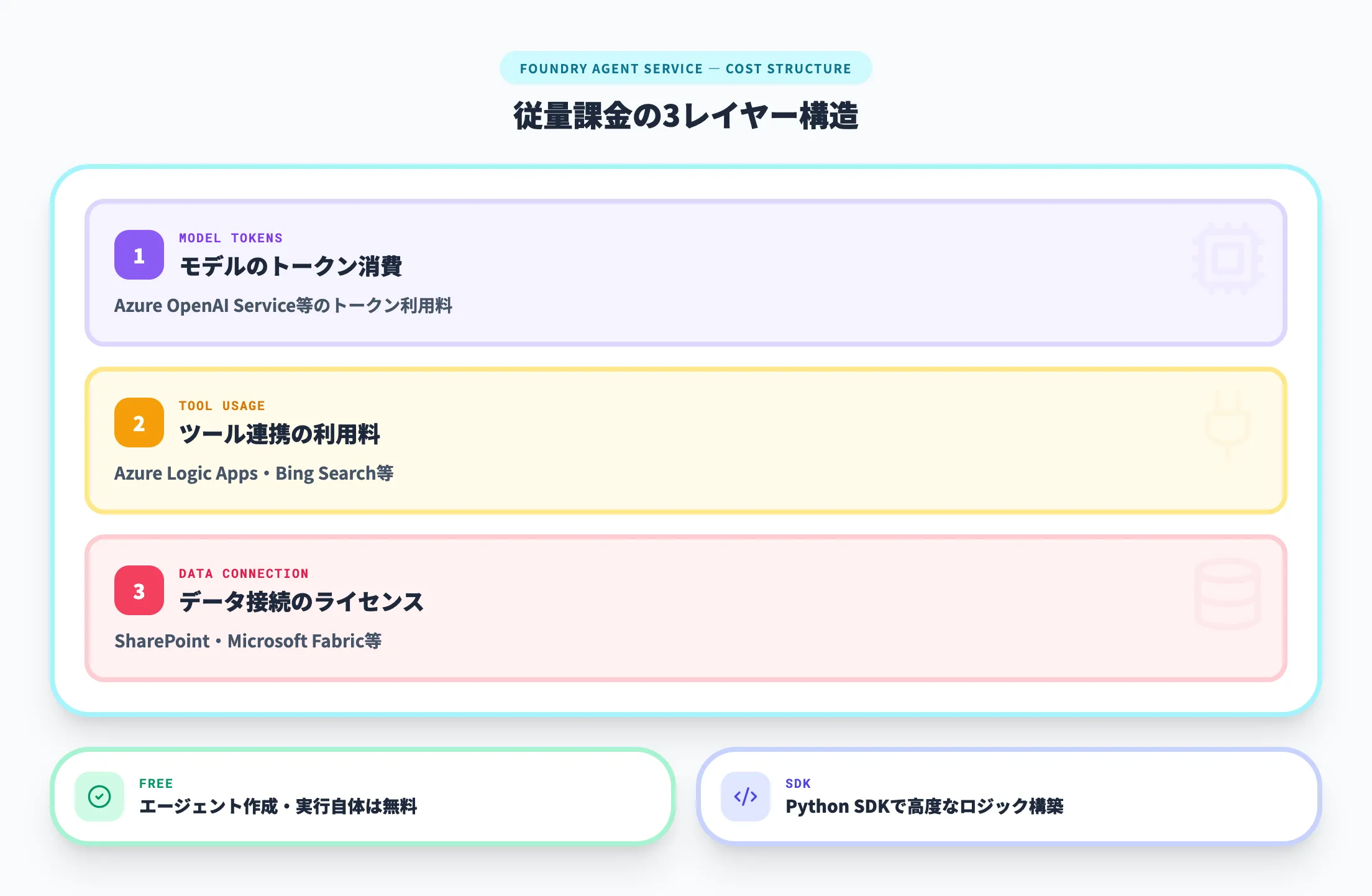Image resolution: width=1372 pixels, height=896 pixels.
Task: Click the ツール連携の利用料 title
Action: click(x=280, y=434)
